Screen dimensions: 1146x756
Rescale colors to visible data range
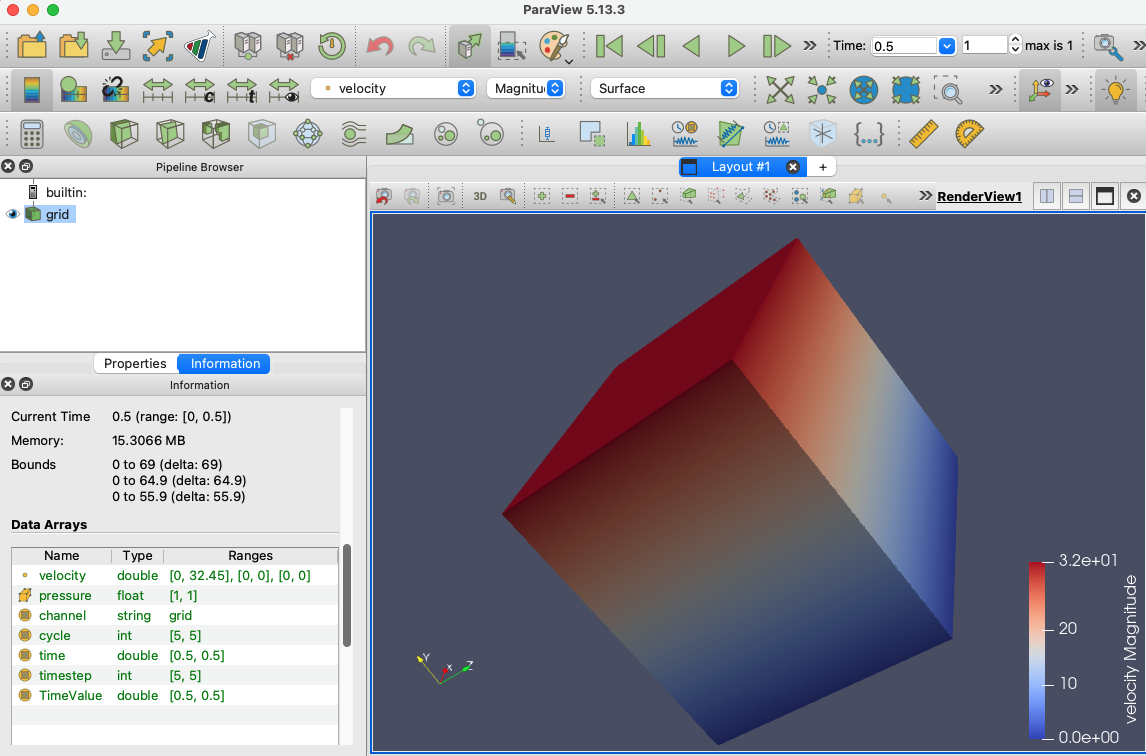click(284, 89)
